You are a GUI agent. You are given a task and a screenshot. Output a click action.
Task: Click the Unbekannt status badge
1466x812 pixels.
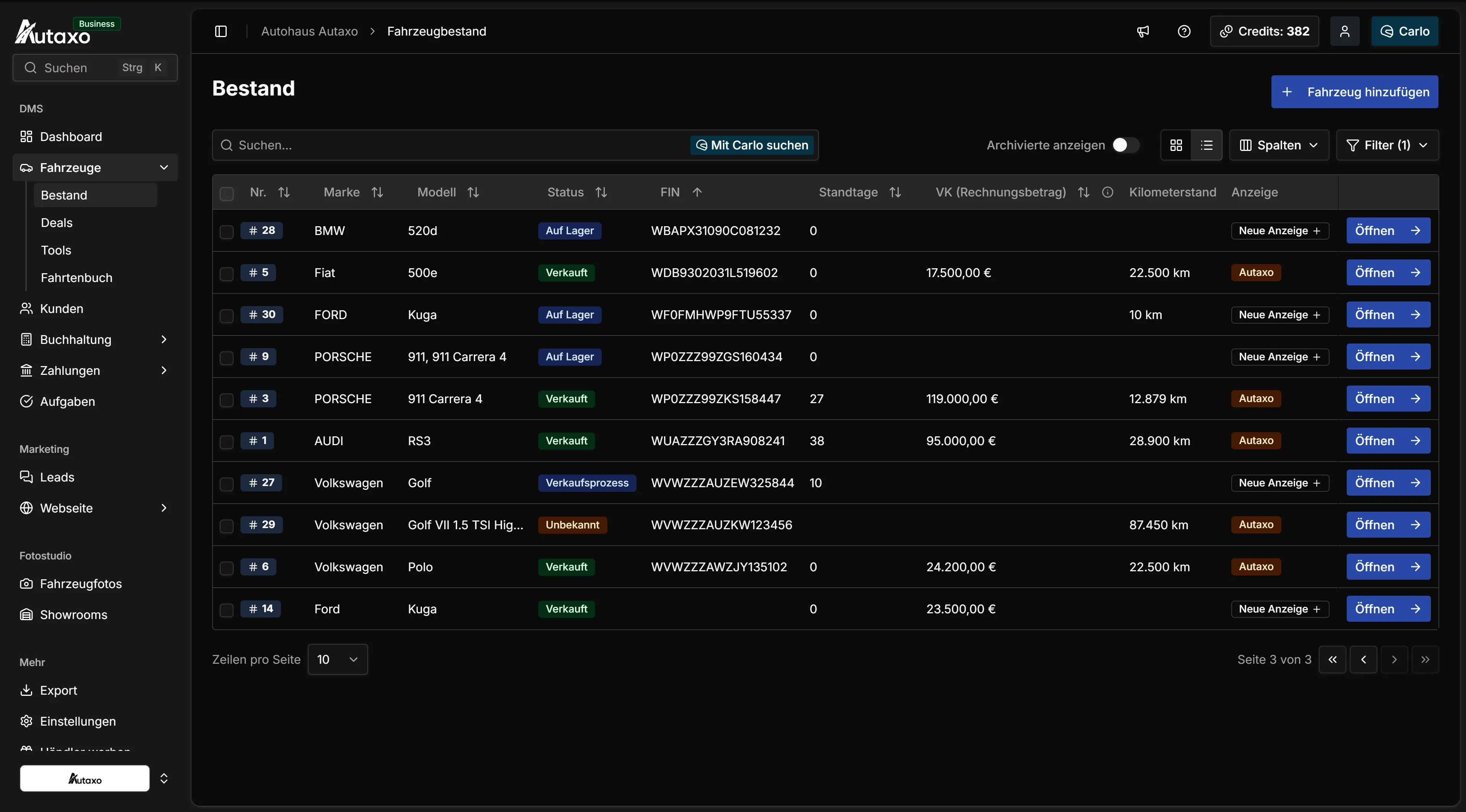tap(573, 525)
